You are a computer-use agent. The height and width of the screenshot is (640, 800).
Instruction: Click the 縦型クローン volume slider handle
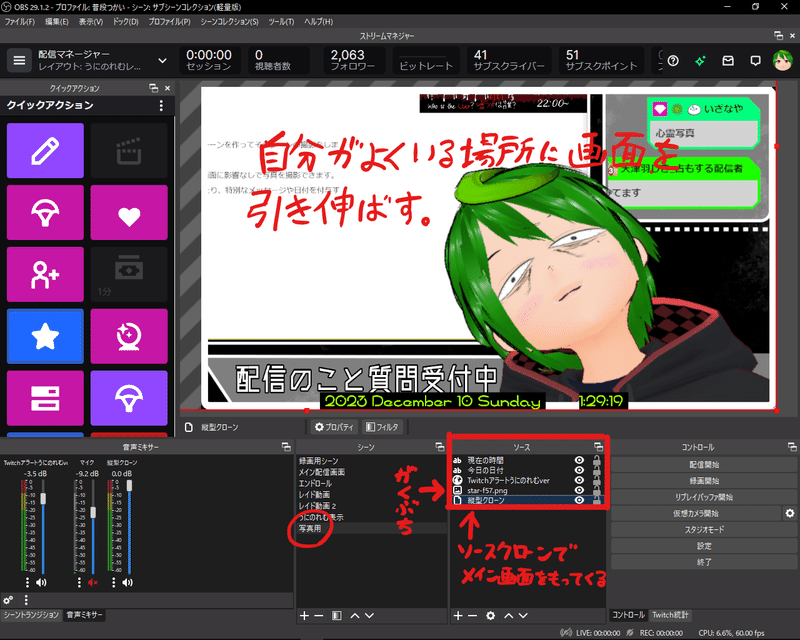tap(129, 486)
